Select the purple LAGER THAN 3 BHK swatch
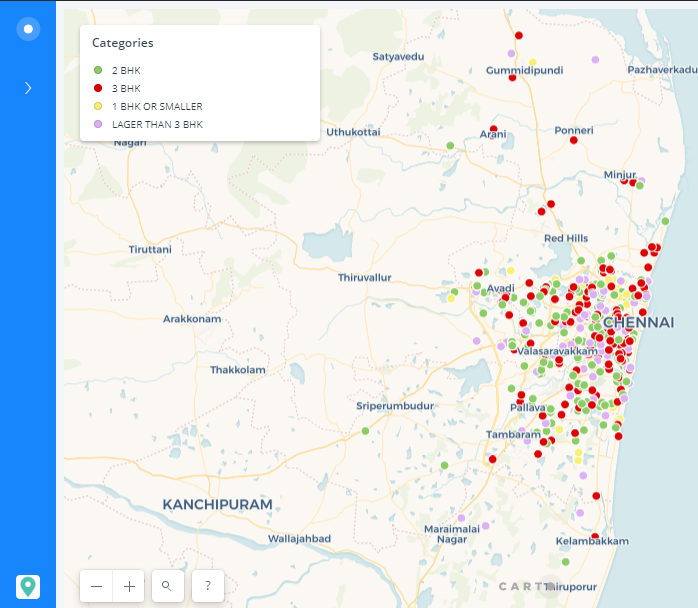Screen dimensions: 698x608 tap(98, 124)
